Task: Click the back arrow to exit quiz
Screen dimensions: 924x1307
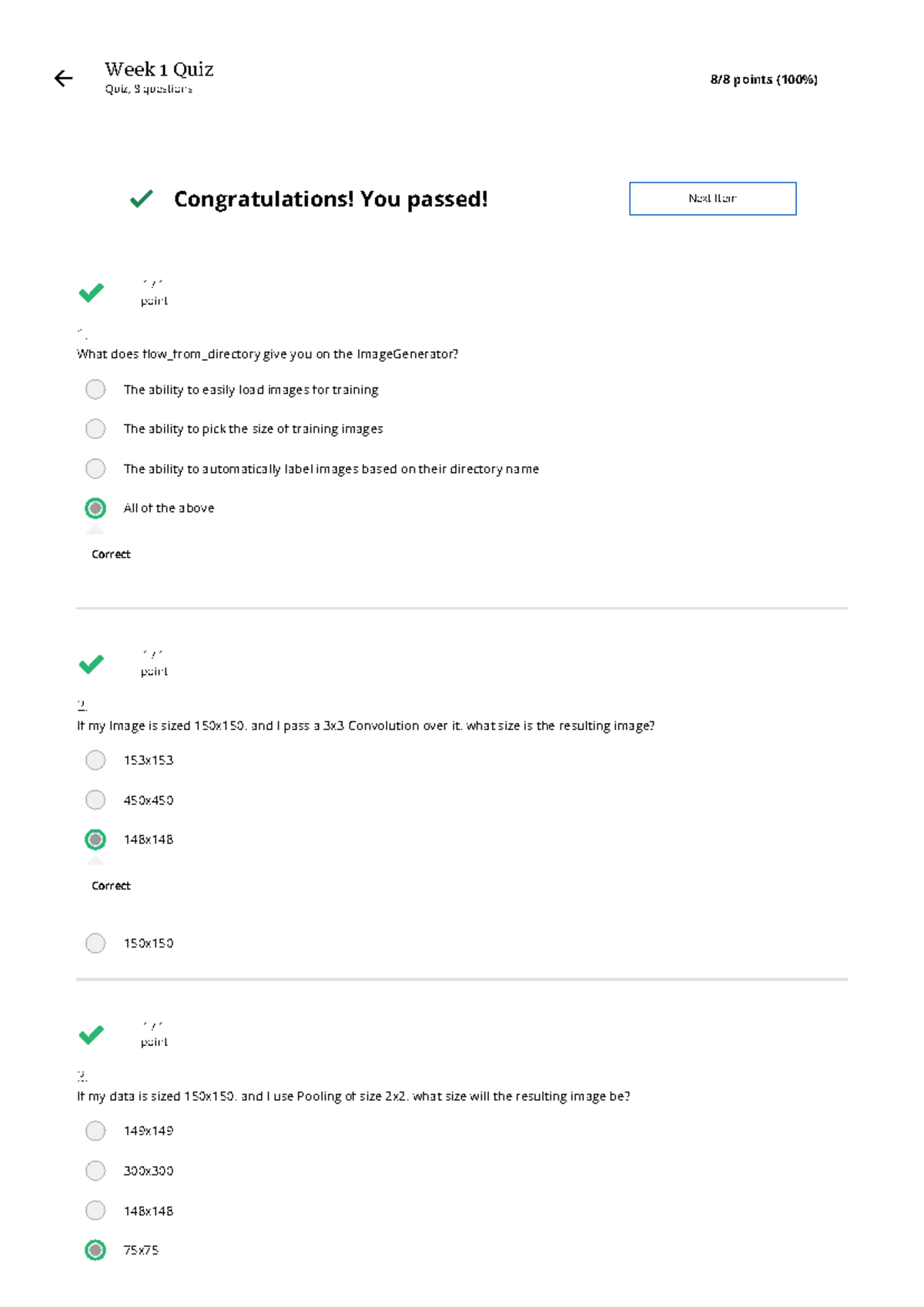Action: [62, 78]
